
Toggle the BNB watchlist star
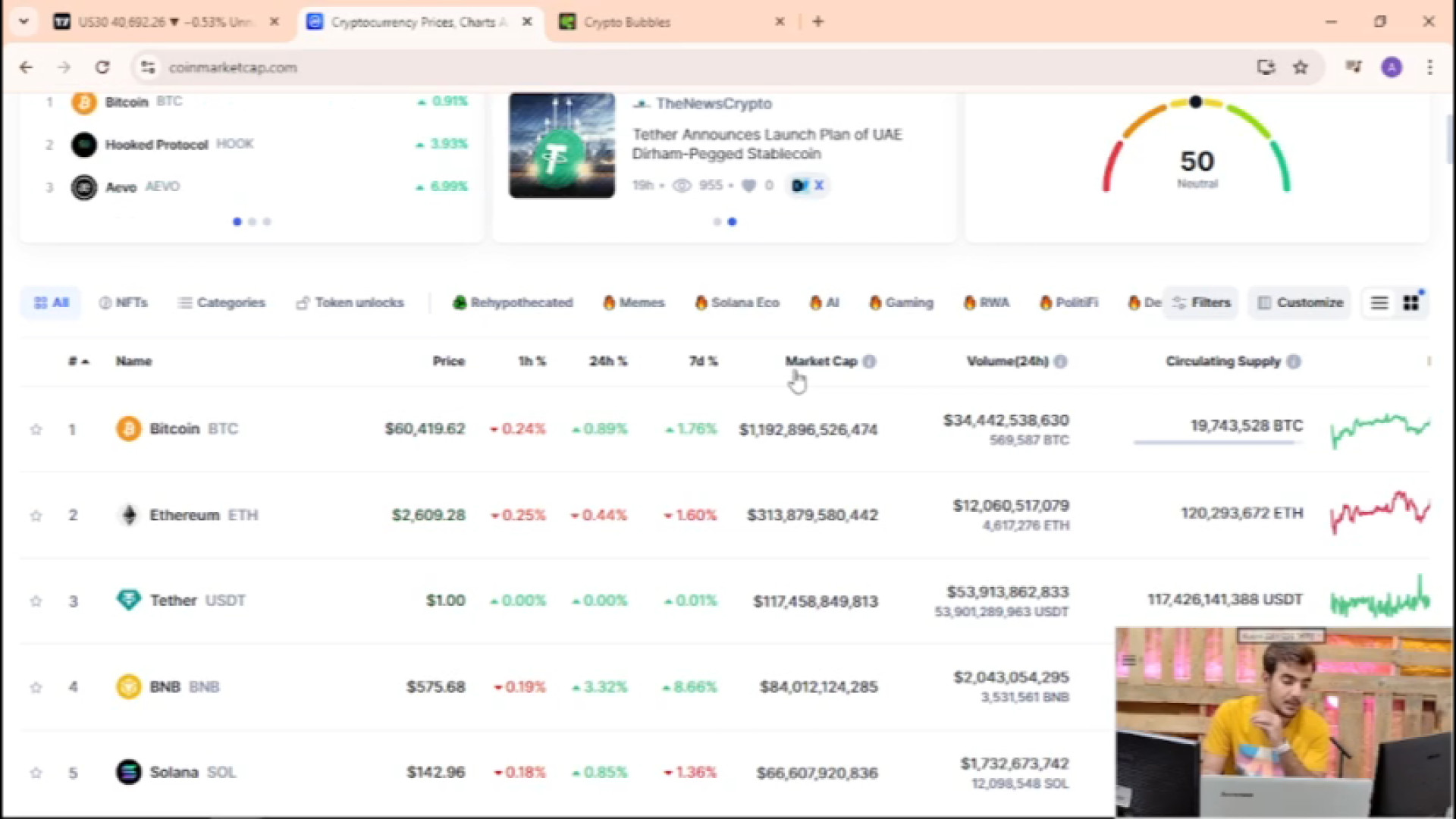(36, 688)
